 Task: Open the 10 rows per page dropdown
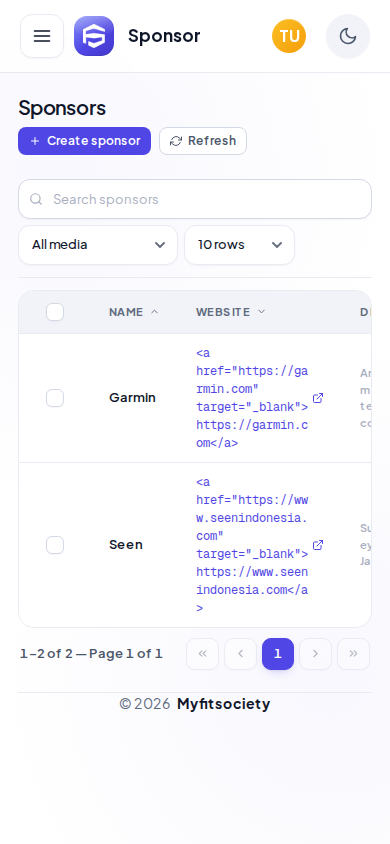click(239, 245)
